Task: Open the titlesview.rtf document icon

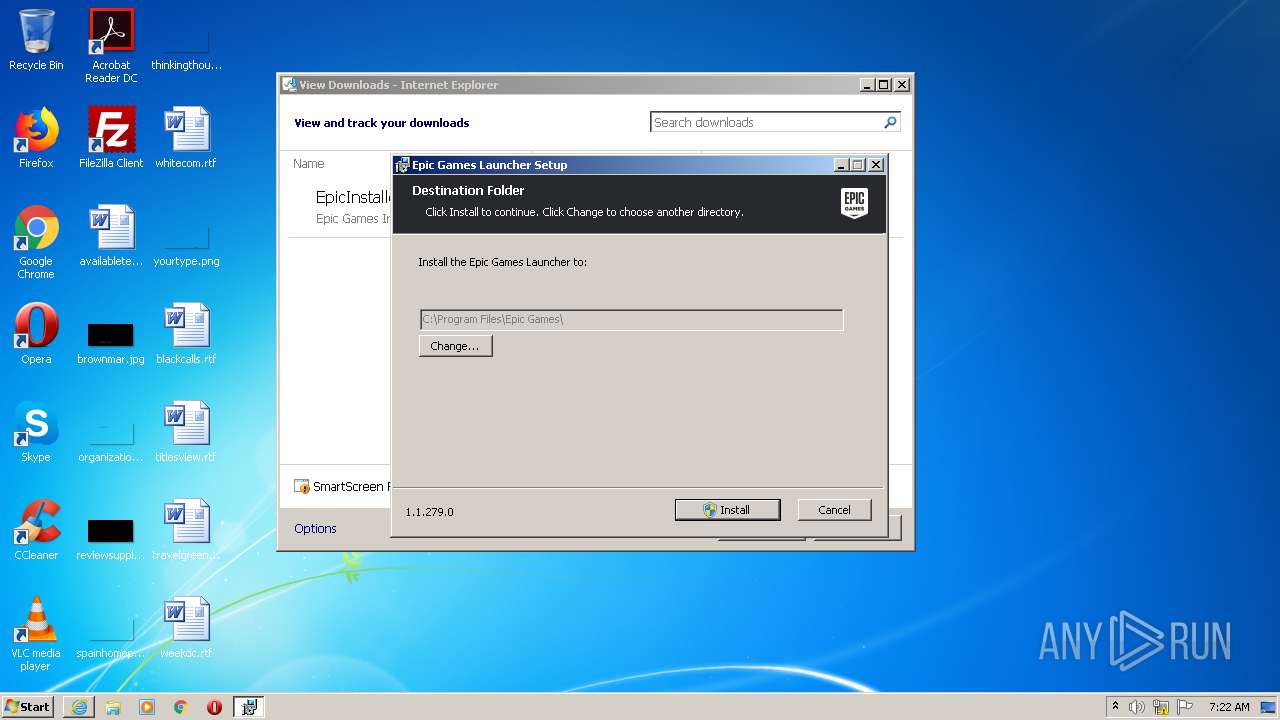Action: tap(186, 432)
